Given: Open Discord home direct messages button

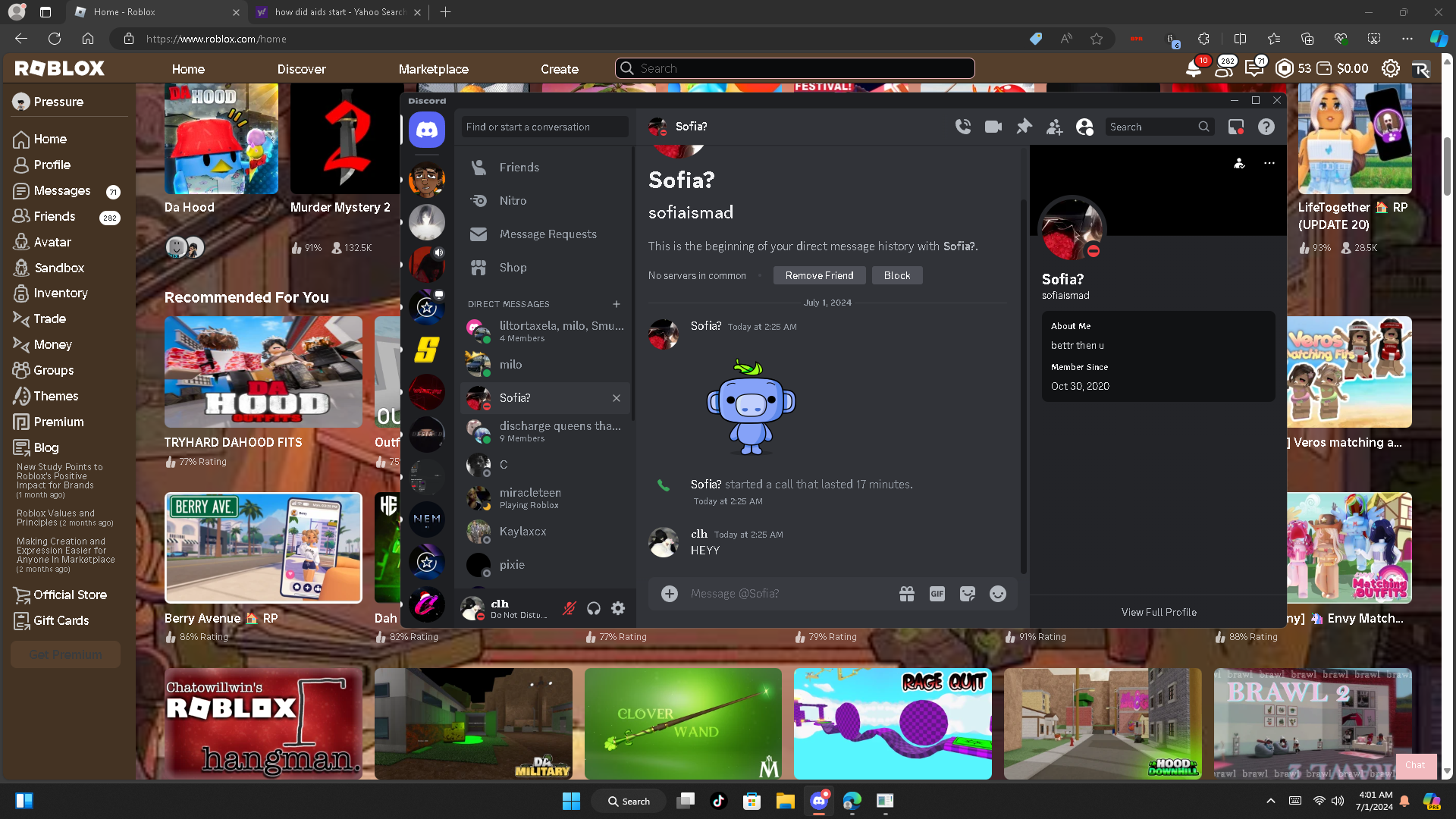Looking at the screenshot, I should [x=427, y=130].
